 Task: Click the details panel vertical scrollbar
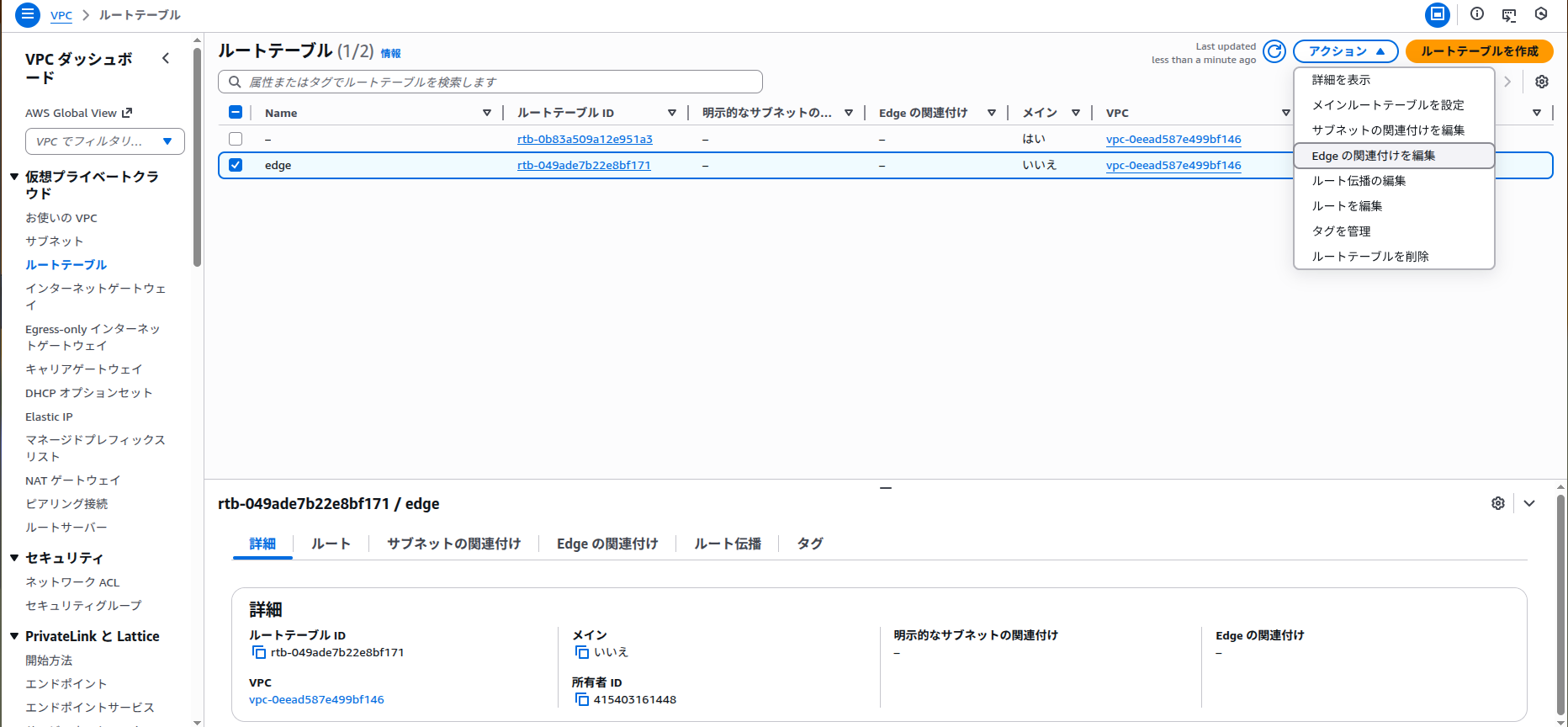click(x=1560, y=604)
